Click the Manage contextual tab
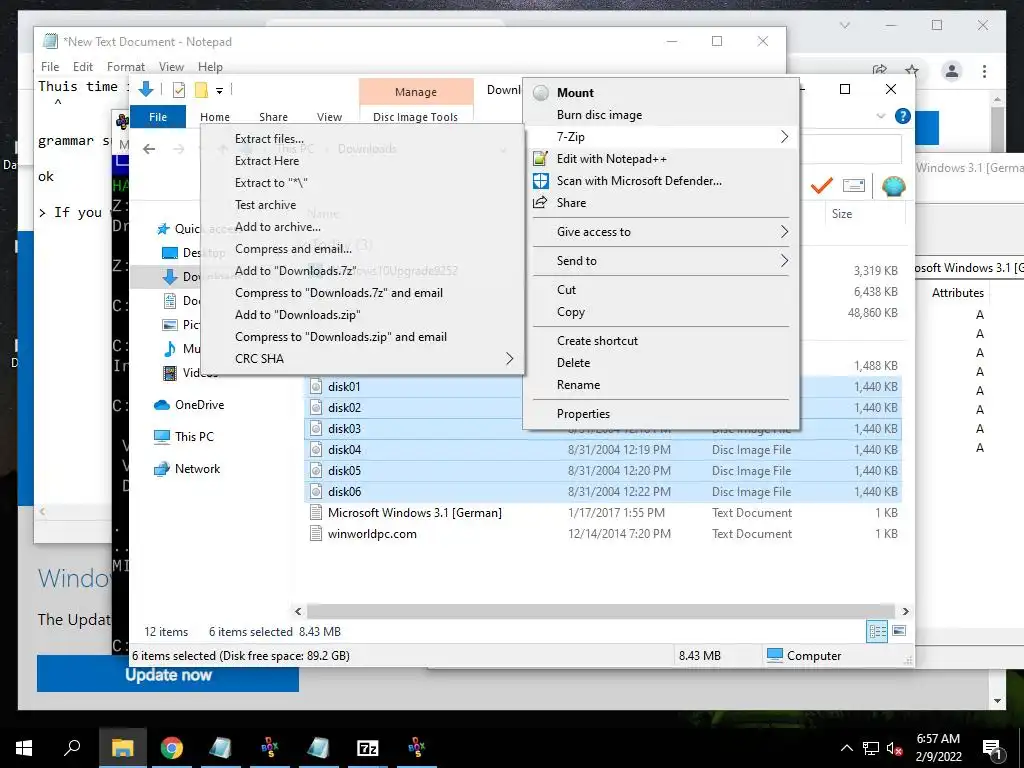The image size is (1024, 768). pos(415,92)
